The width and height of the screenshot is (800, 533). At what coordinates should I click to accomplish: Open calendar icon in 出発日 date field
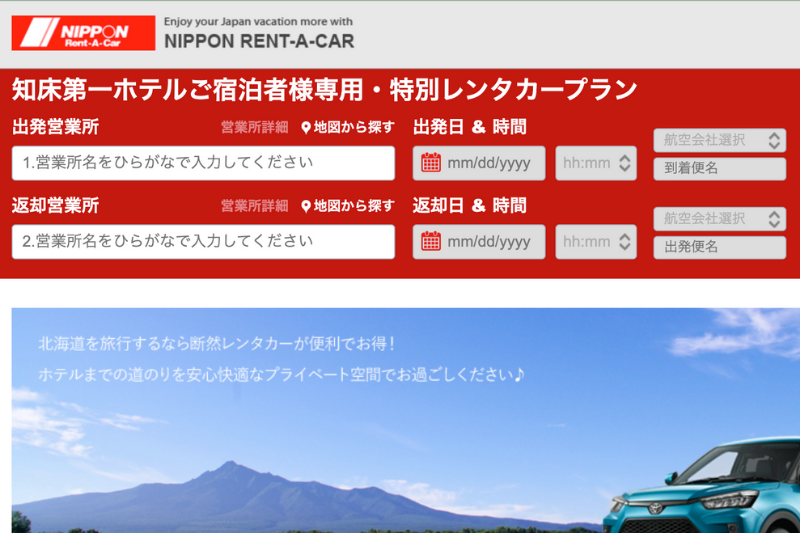tap(431, 163)
